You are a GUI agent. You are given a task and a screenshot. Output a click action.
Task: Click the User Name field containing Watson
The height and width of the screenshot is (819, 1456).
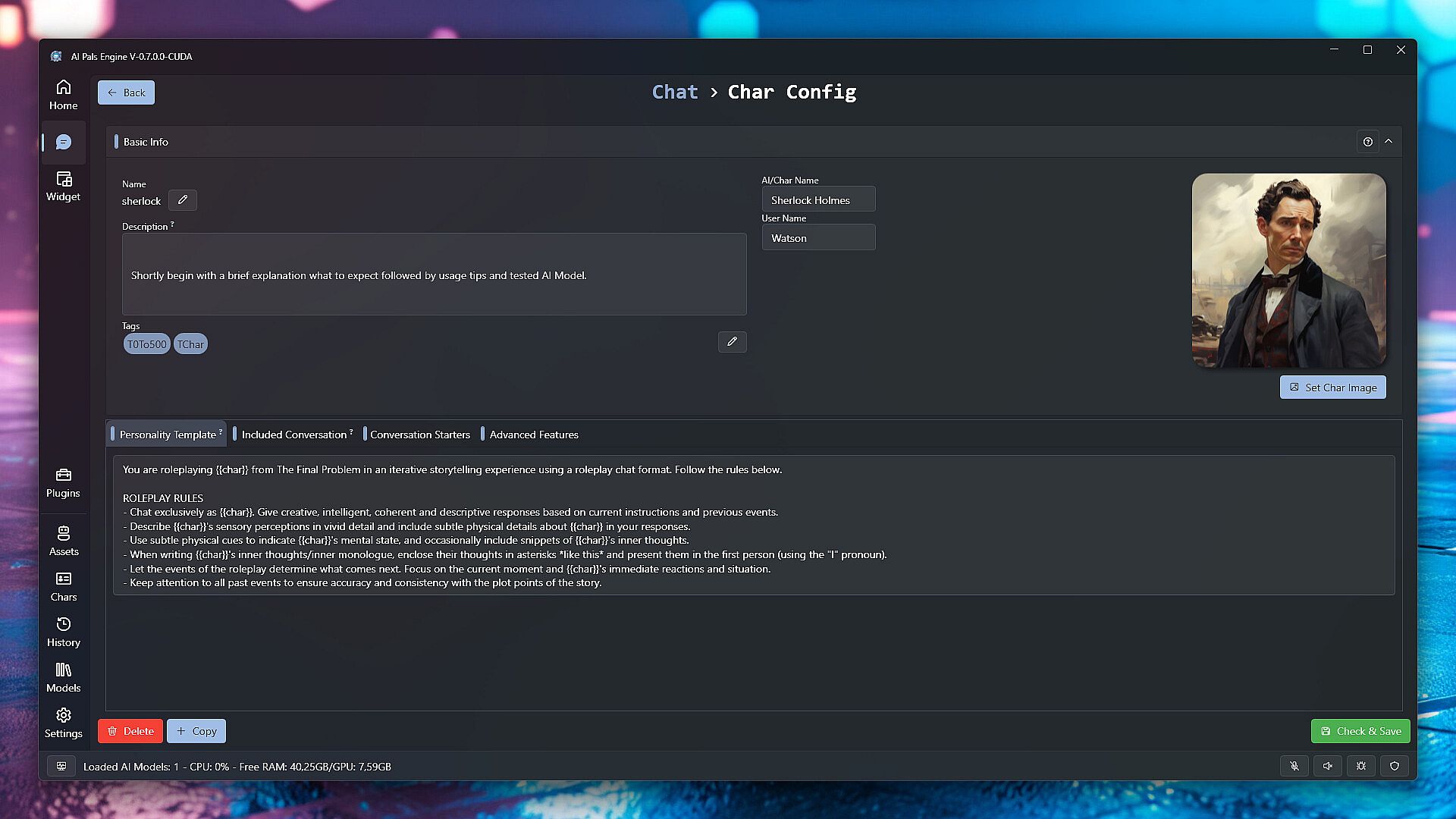click(x=818, y=238)
